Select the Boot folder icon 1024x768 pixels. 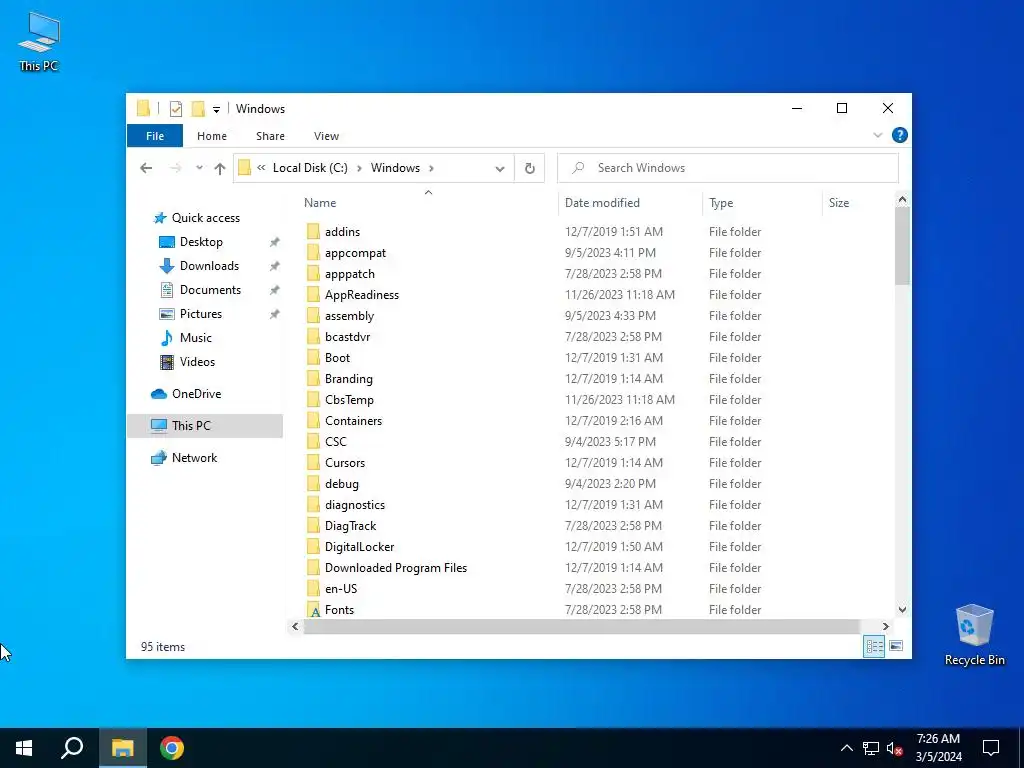313,357
